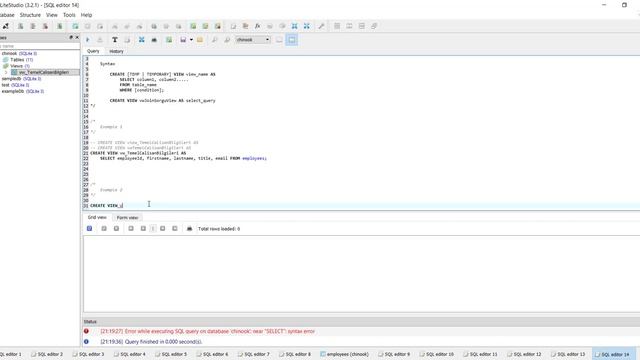Switch to SQL editor 13 tab

pyautogui.click(x=568, y=354)
